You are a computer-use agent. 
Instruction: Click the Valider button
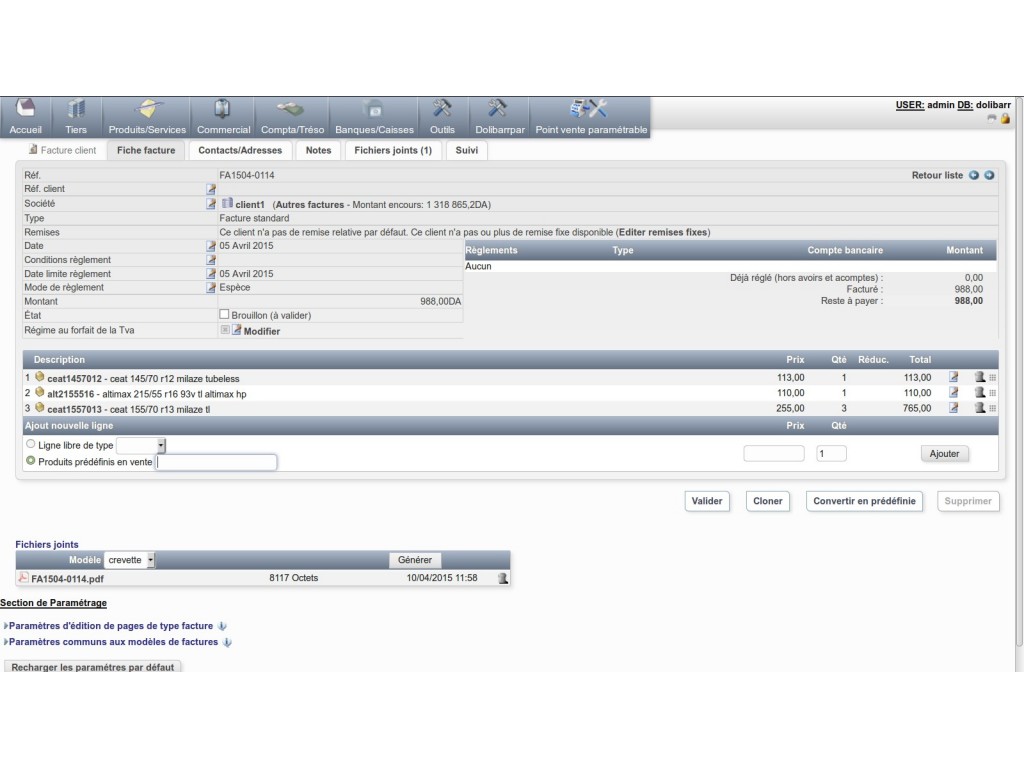tap(707, 501)
